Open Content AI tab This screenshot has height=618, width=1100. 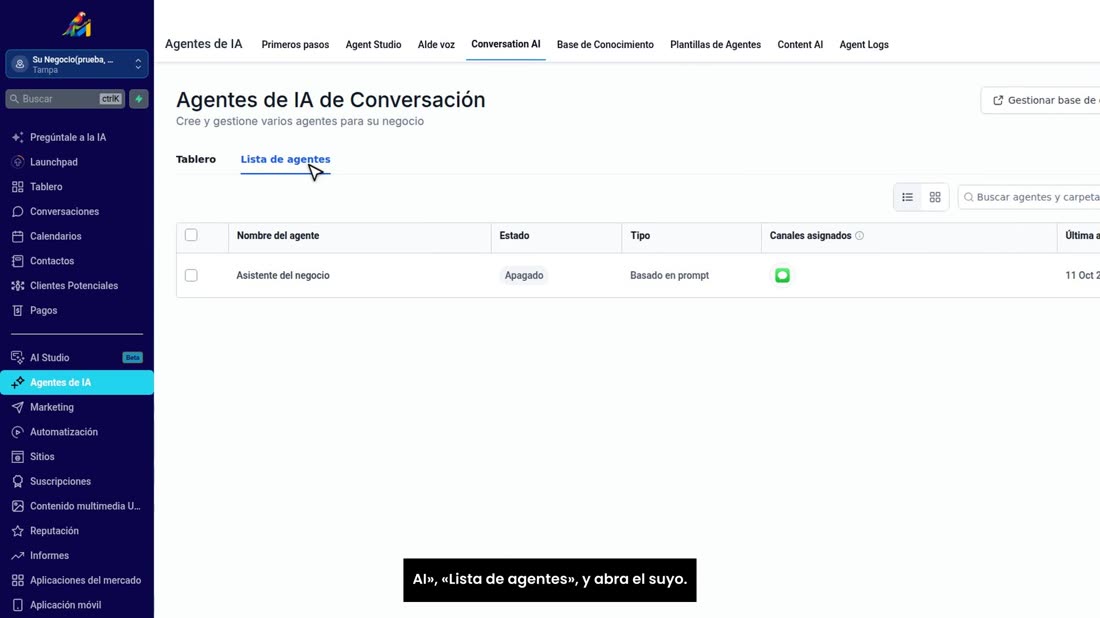(x=800, y=44)
